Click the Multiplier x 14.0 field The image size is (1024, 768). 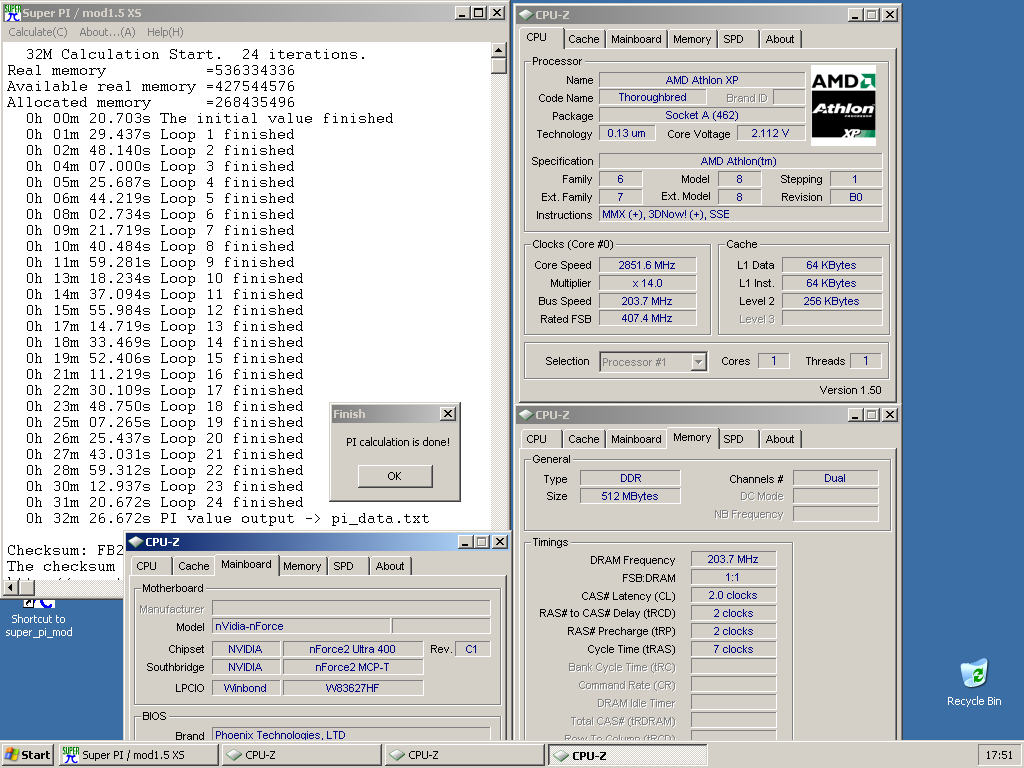(647, 283)
